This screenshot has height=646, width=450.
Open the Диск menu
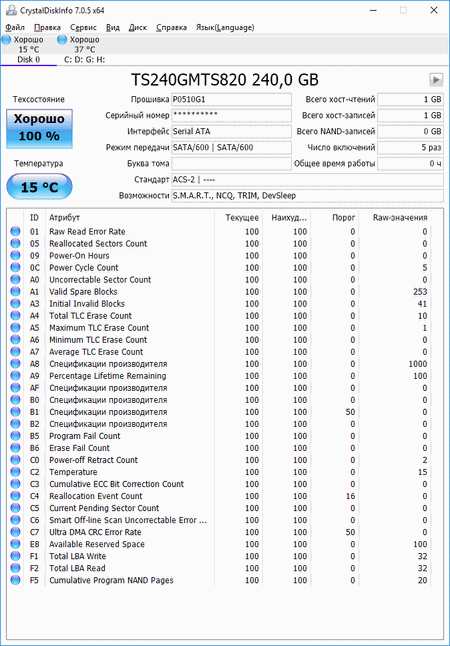[x=138, y=28]
